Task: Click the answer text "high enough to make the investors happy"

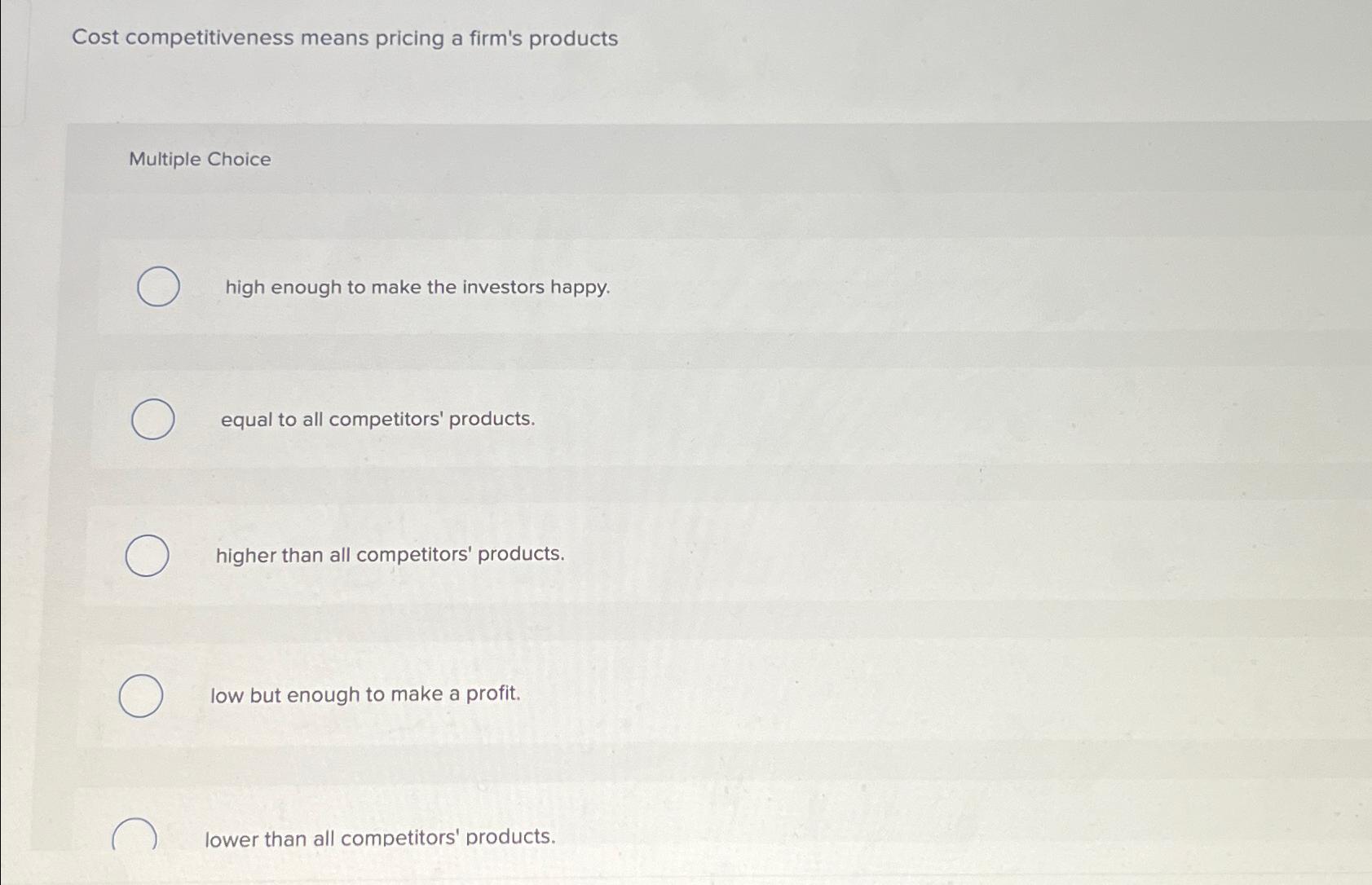Action: pos(417,287)
